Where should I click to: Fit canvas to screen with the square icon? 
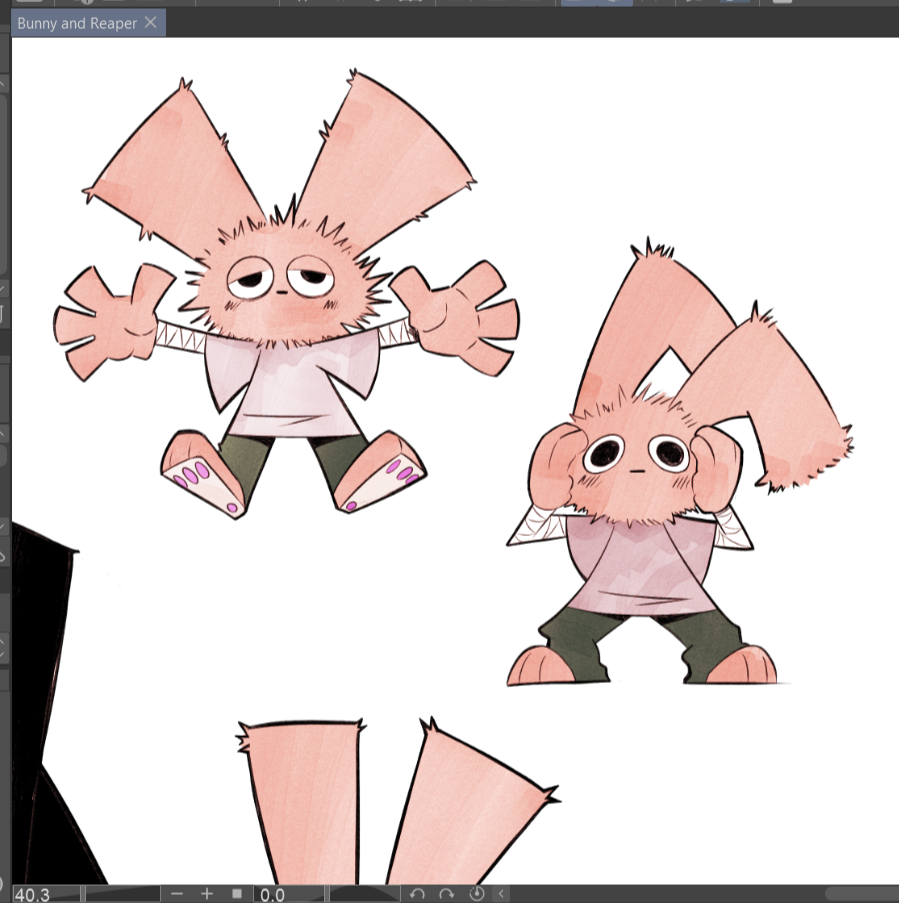237,894
